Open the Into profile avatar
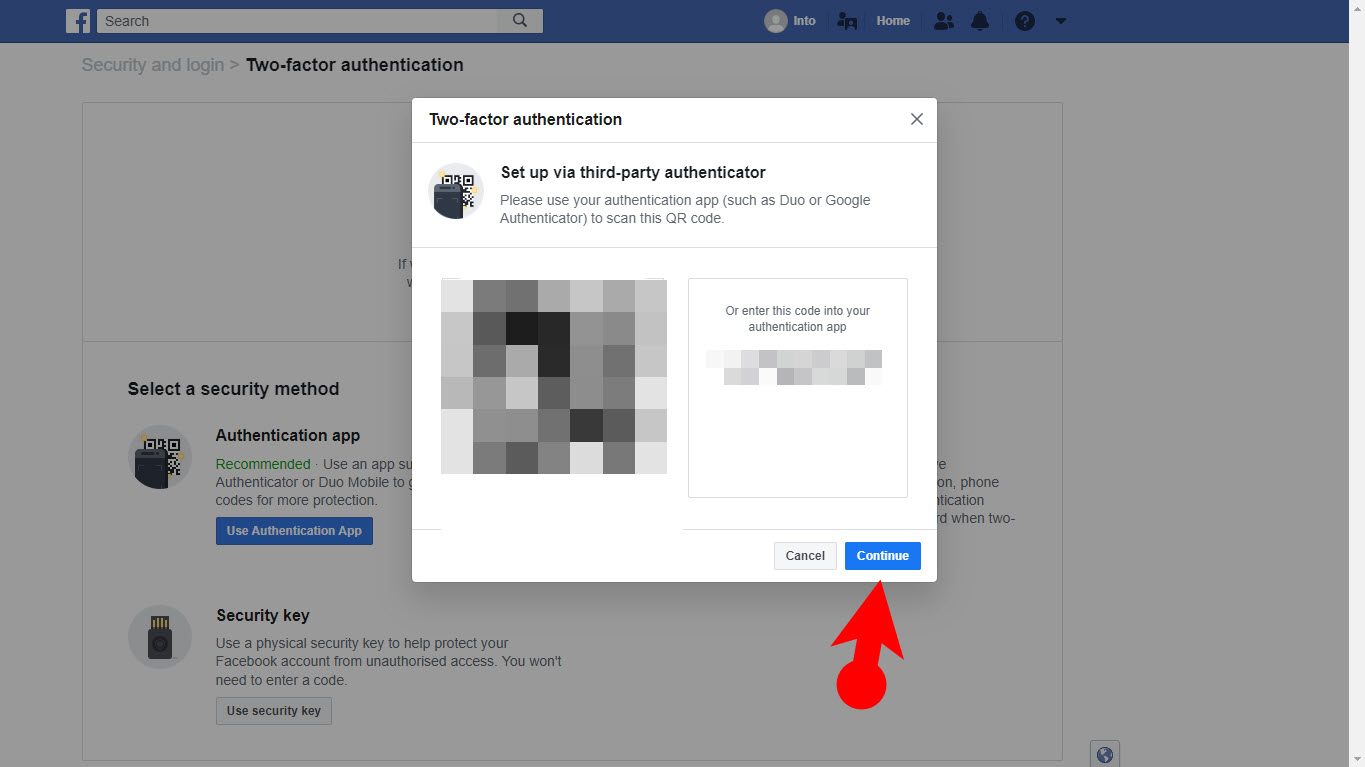Image resolution: width=1365 pixels, height=767 pixels. 776,21
